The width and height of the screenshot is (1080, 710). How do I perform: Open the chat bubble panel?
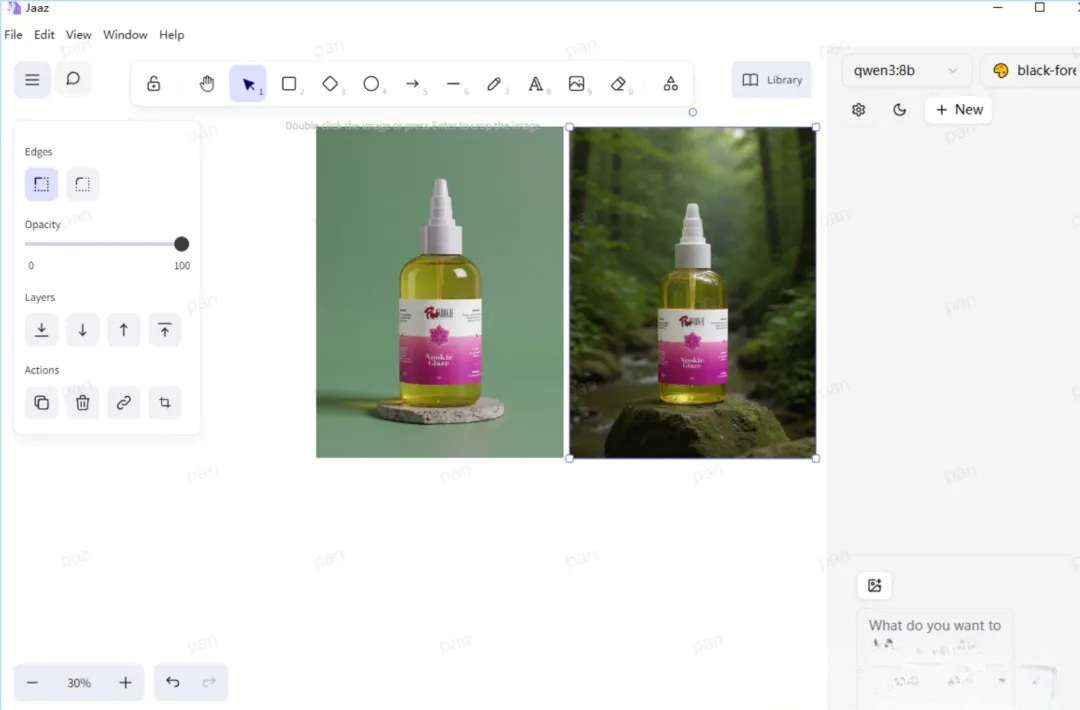pyautogui.click(x=73, y=79)
